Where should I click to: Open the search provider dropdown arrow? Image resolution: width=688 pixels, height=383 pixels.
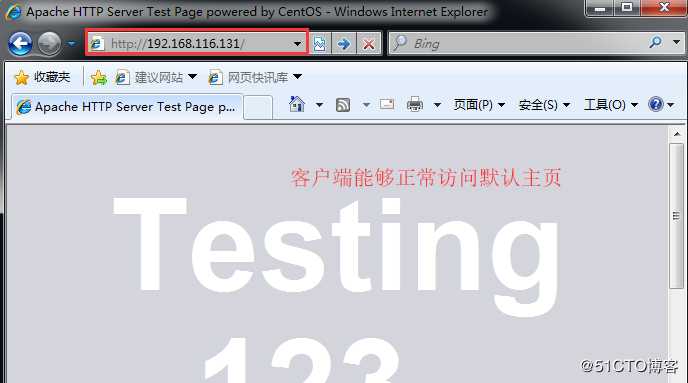click(676, 43)
